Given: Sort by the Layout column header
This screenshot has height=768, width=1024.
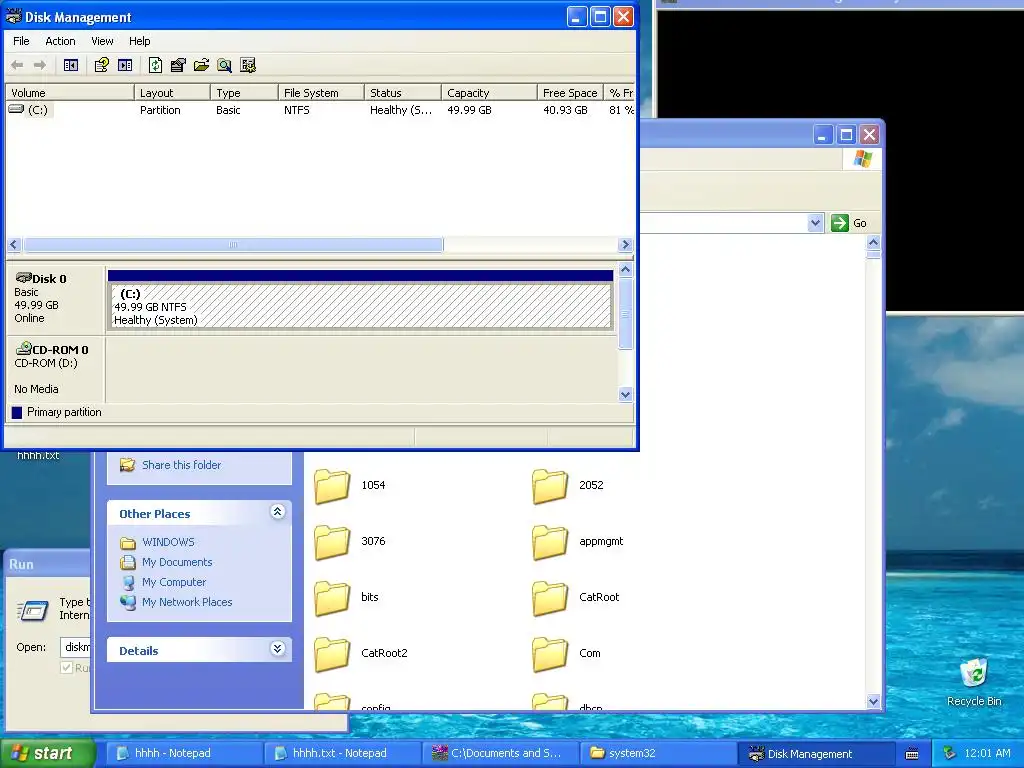Looking at the screenshot, I should click(172, 92).
